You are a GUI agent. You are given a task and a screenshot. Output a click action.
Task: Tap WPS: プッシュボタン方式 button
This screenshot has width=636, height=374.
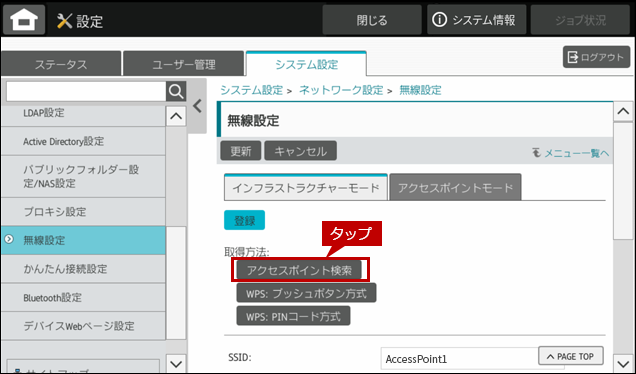click(306, 293)
